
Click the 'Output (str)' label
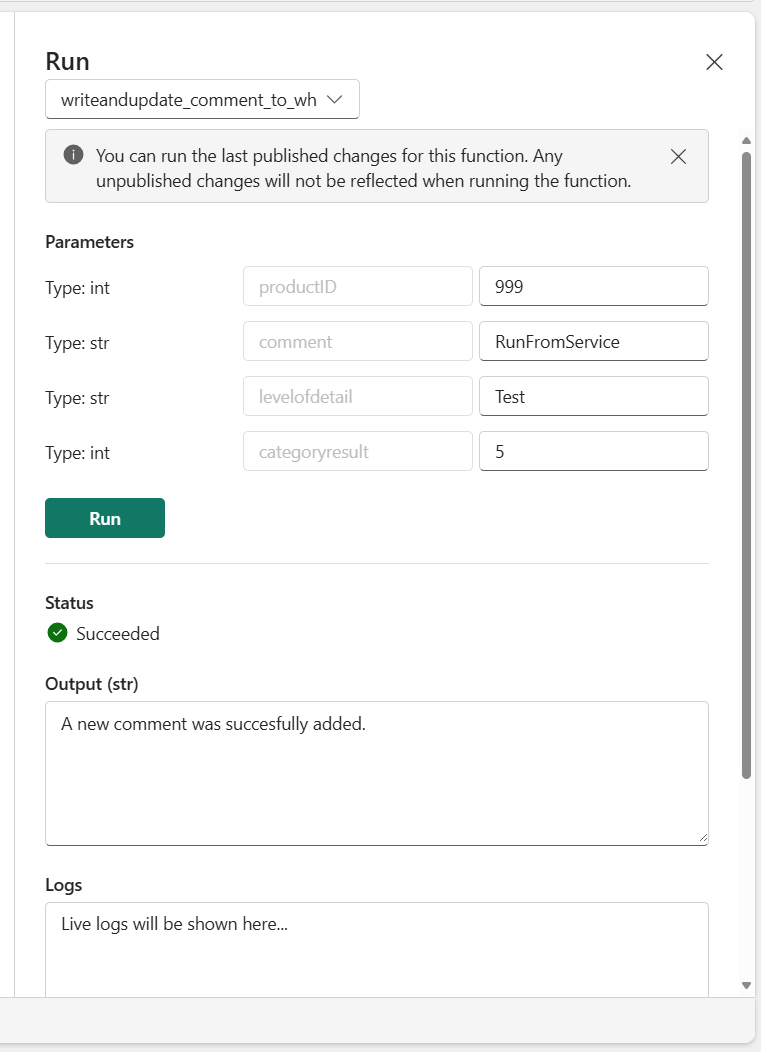click(92, 684)
